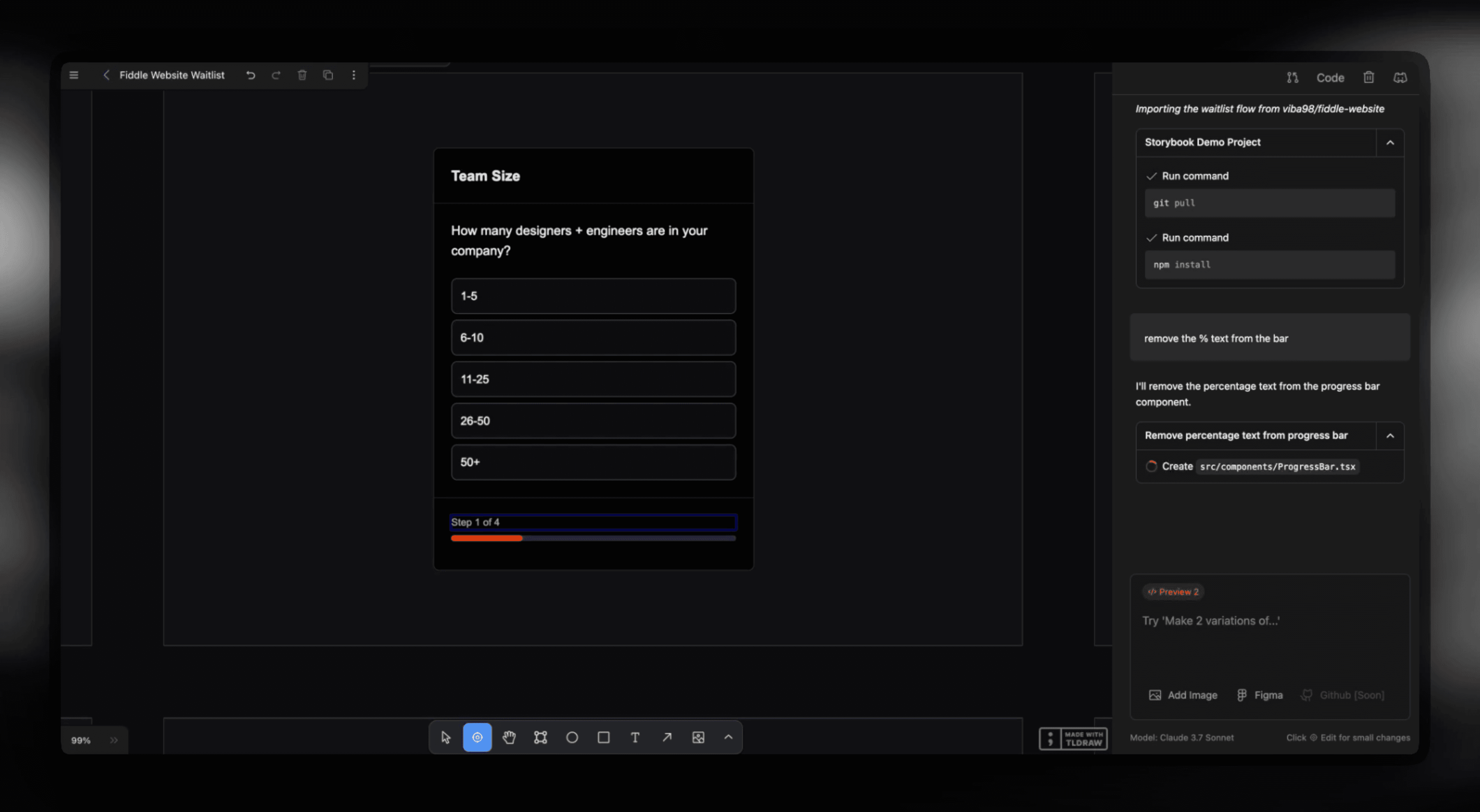Select the hand pan tool
This screenshot has height=812, width=1480.
tap(509, 737)
